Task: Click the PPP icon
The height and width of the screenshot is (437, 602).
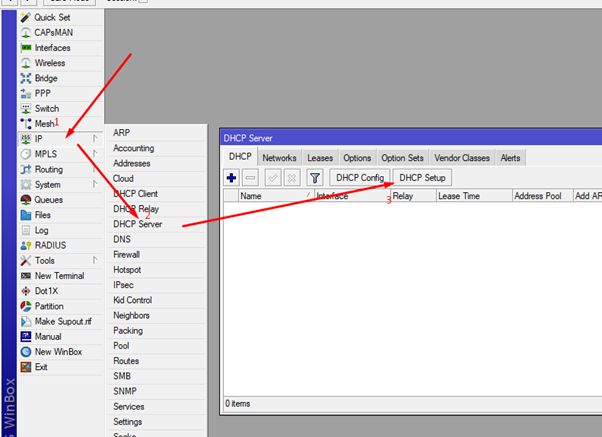Action: pos(26,93)
